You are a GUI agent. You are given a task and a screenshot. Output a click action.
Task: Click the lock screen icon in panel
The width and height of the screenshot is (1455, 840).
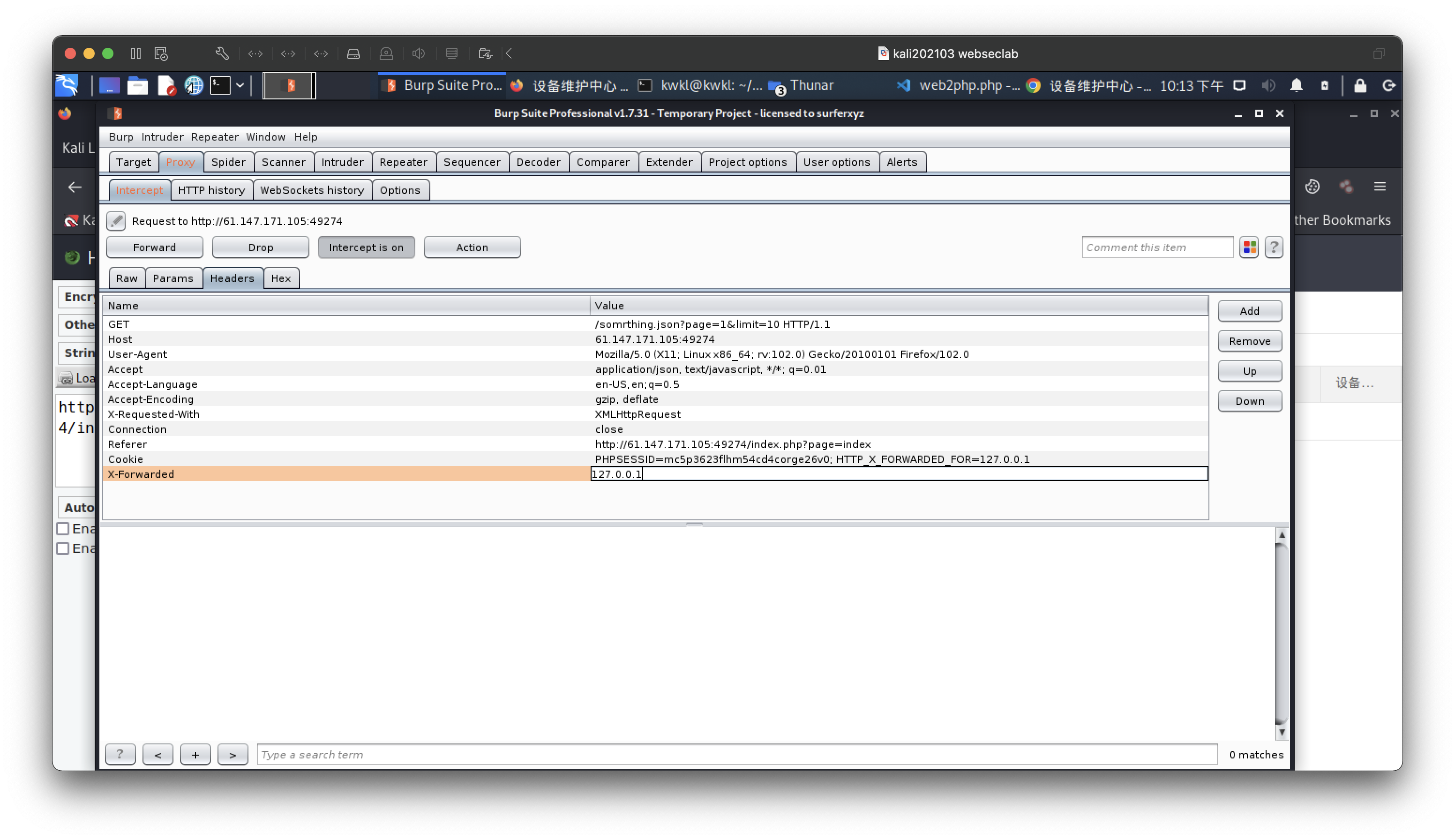(1359, 85)
